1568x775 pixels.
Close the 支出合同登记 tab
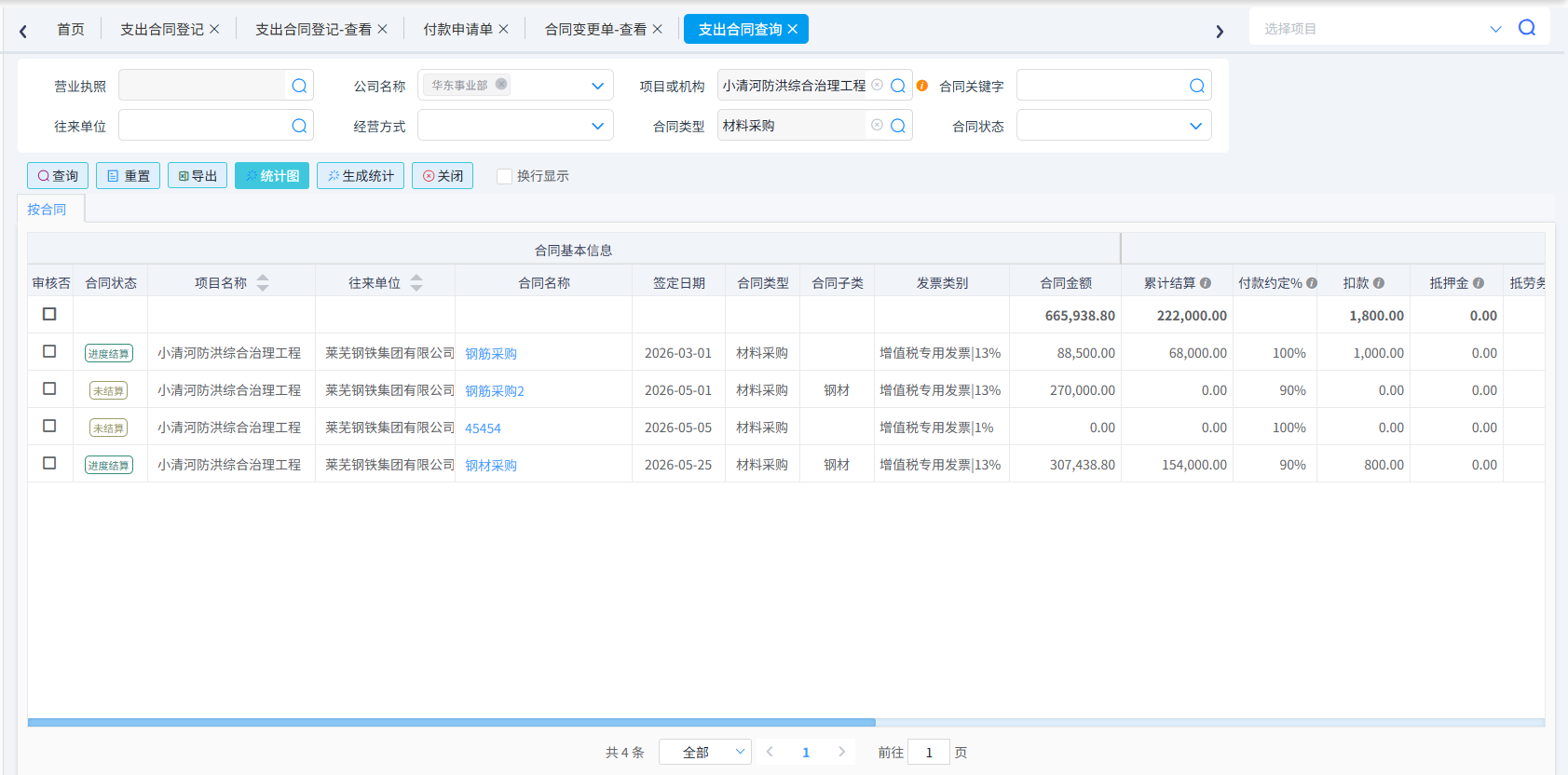pos(214,29)
